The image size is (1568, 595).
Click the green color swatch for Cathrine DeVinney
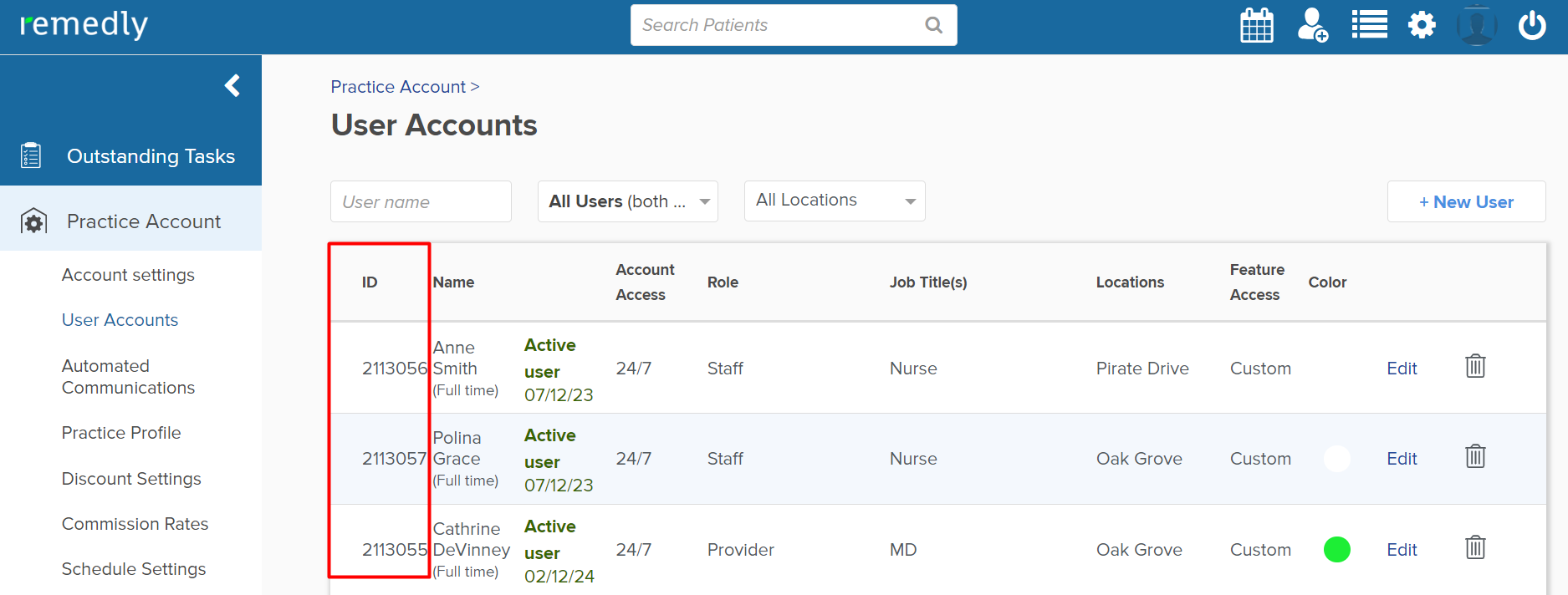pos(1336,549)
